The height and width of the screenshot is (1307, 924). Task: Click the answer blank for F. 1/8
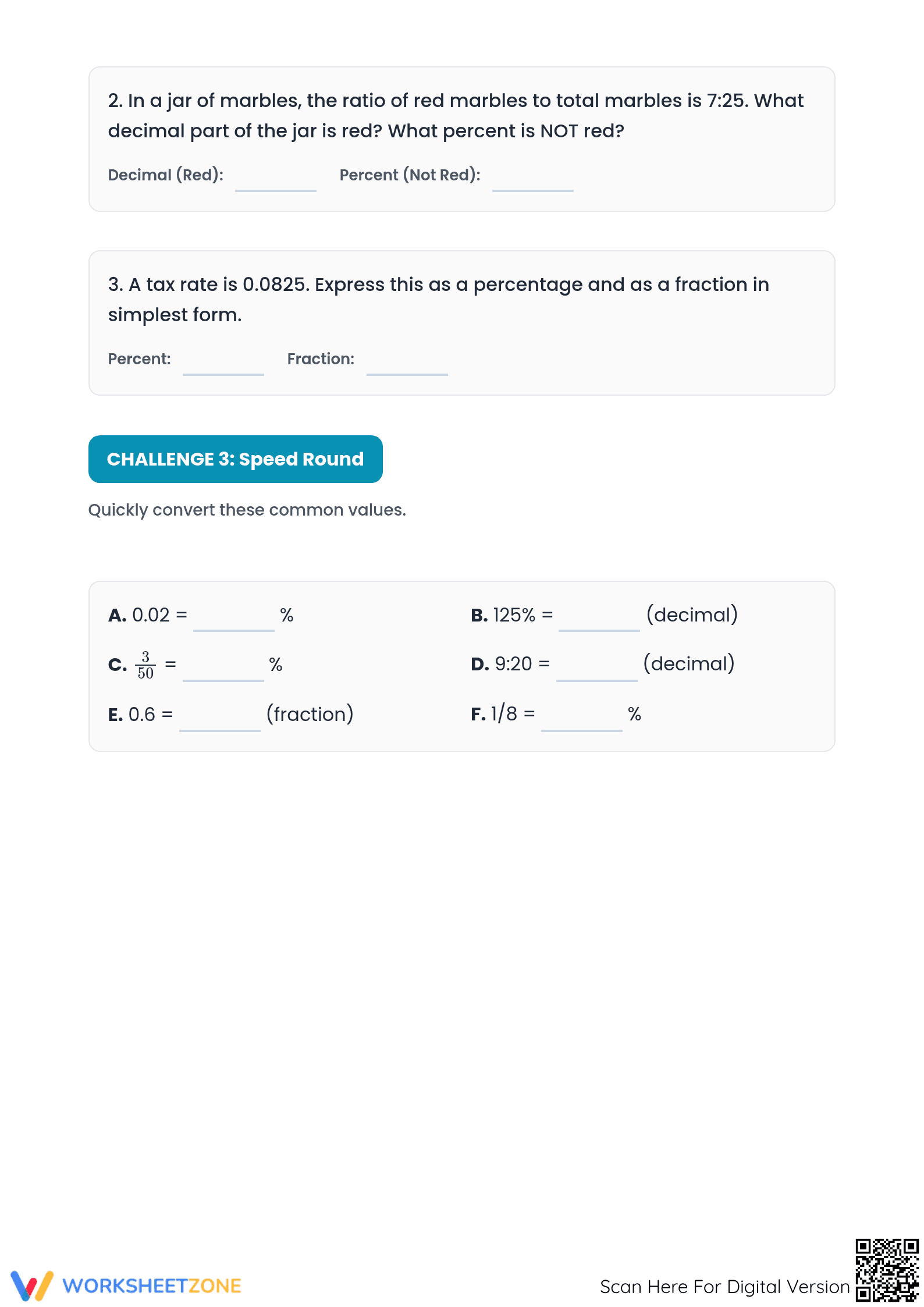click(582, 719)
